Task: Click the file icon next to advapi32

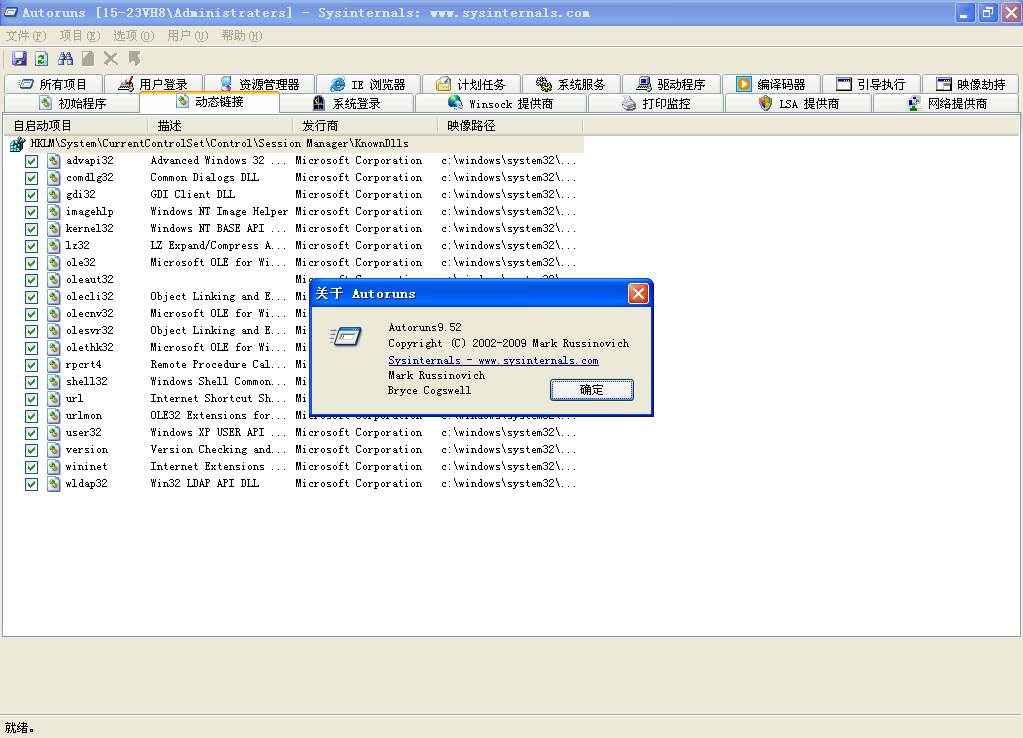Action: pos(53,161)
